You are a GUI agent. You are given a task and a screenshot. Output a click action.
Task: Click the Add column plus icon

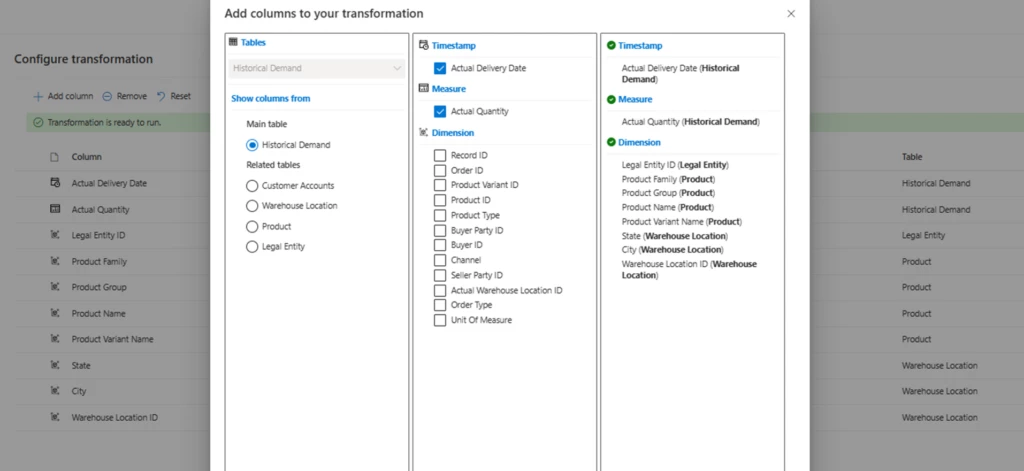click(38, 96)
